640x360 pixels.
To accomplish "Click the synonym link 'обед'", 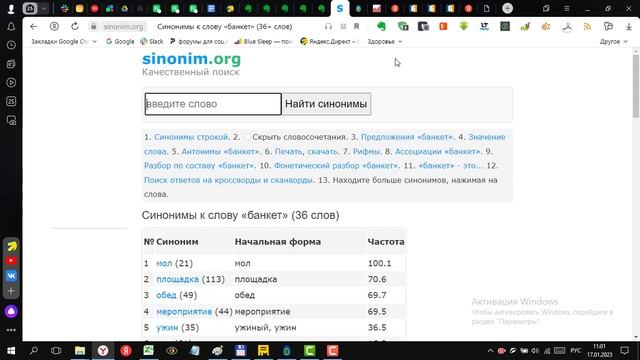I will [167, 296].
